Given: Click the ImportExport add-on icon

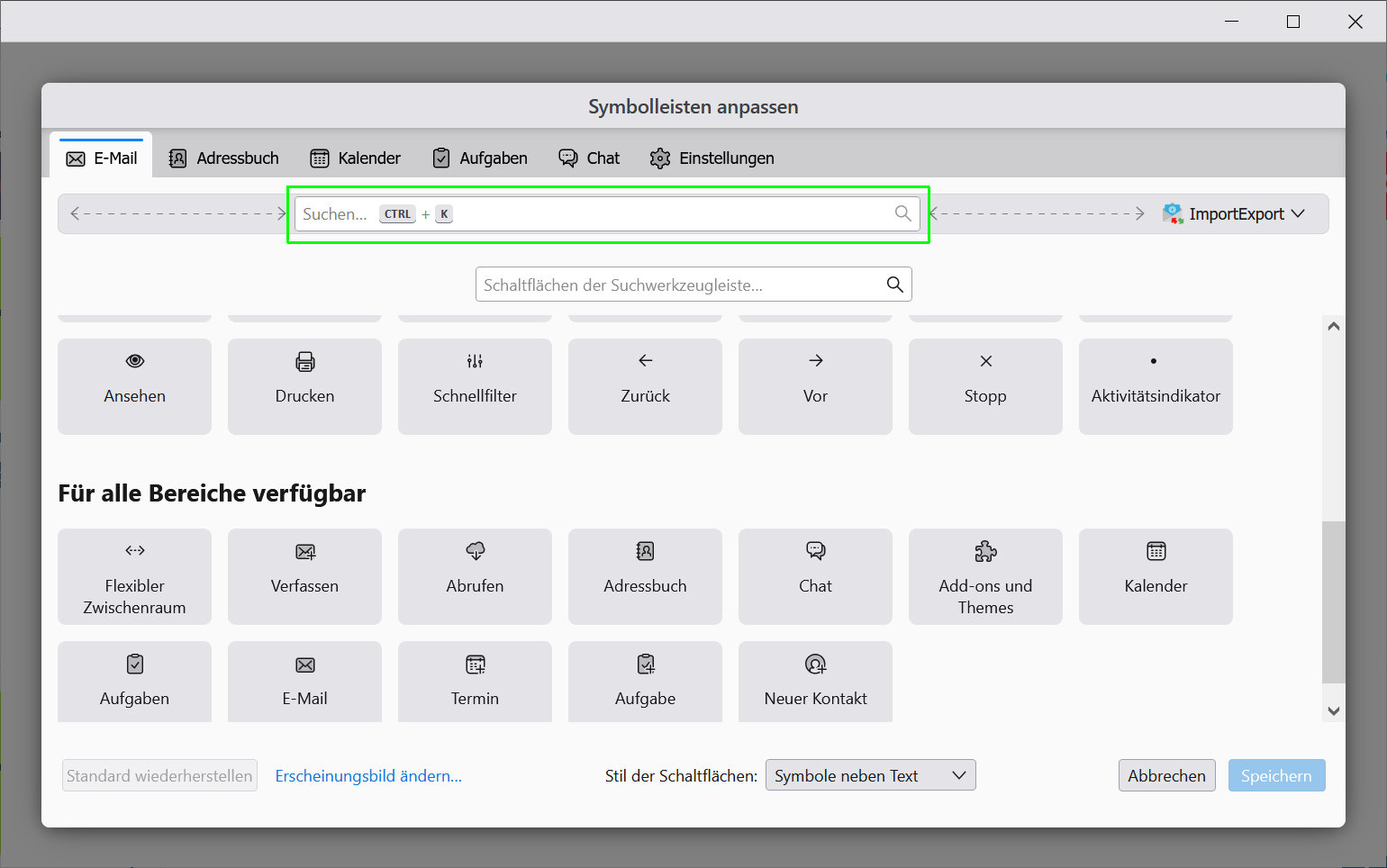Looking at the screenshot, I should [1173, 214].
